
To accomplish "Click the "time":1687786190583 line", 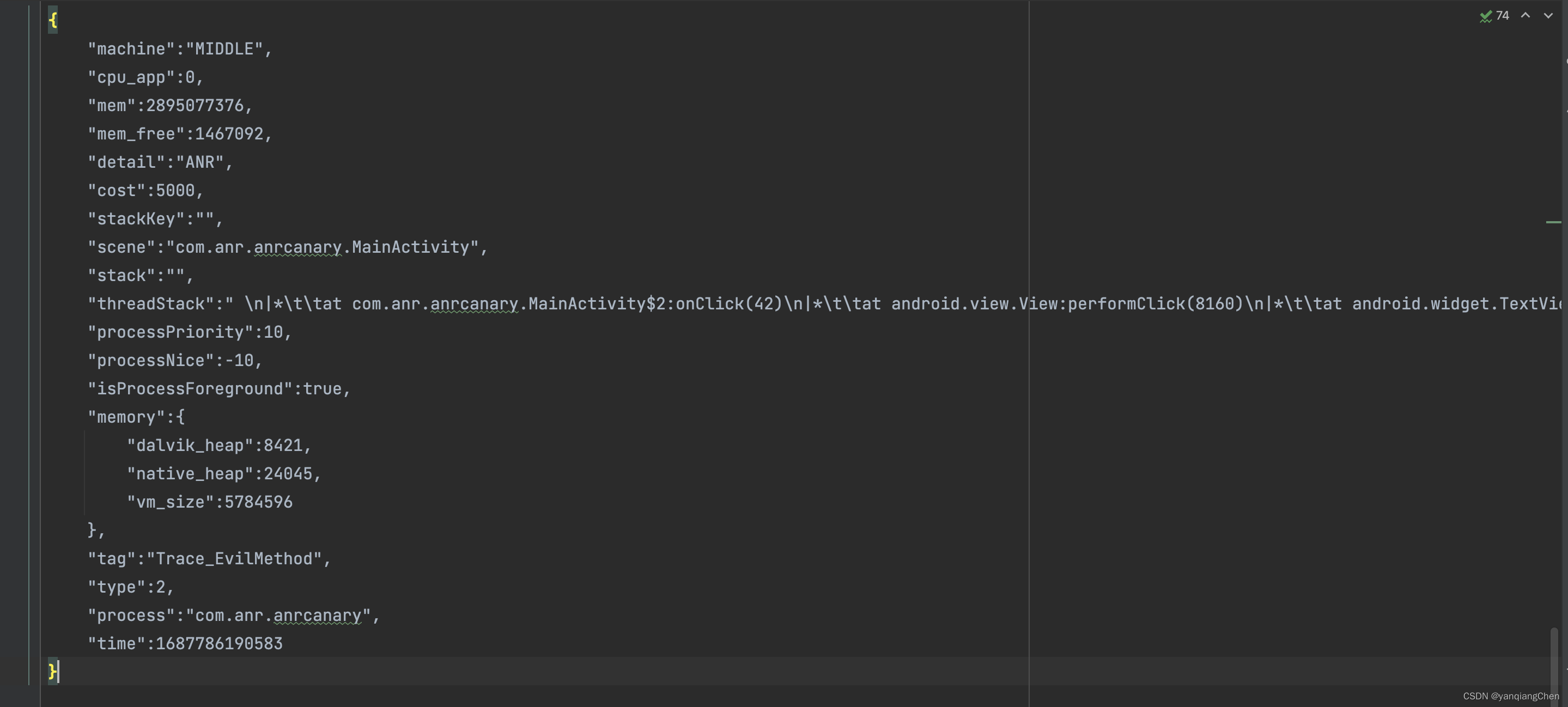I will pyautogui.click(x=185, y=643).
